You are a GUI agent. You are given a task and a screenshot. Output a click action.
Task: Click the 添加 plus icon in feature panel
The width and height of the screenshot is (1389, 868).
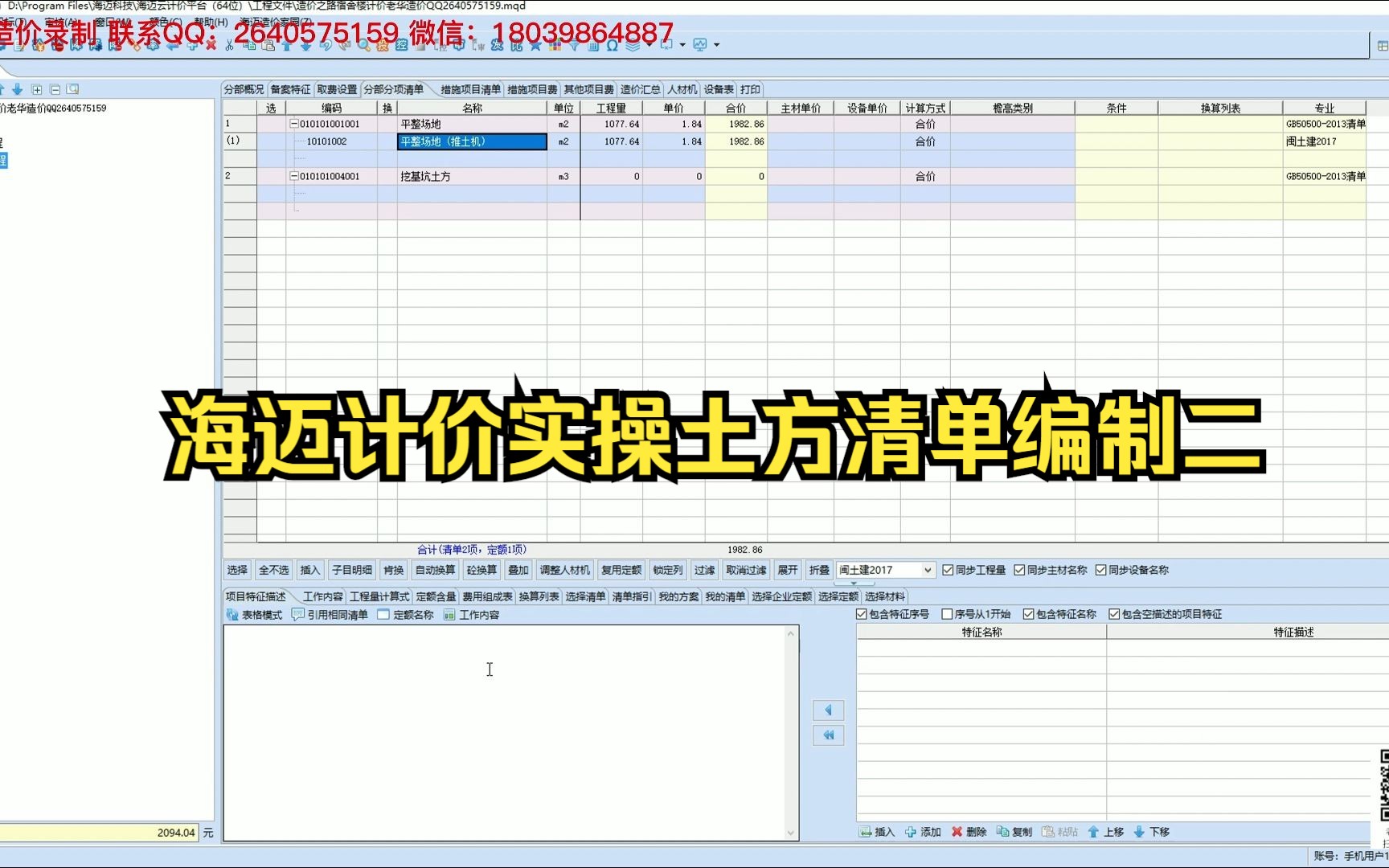[x=911, y=832]
